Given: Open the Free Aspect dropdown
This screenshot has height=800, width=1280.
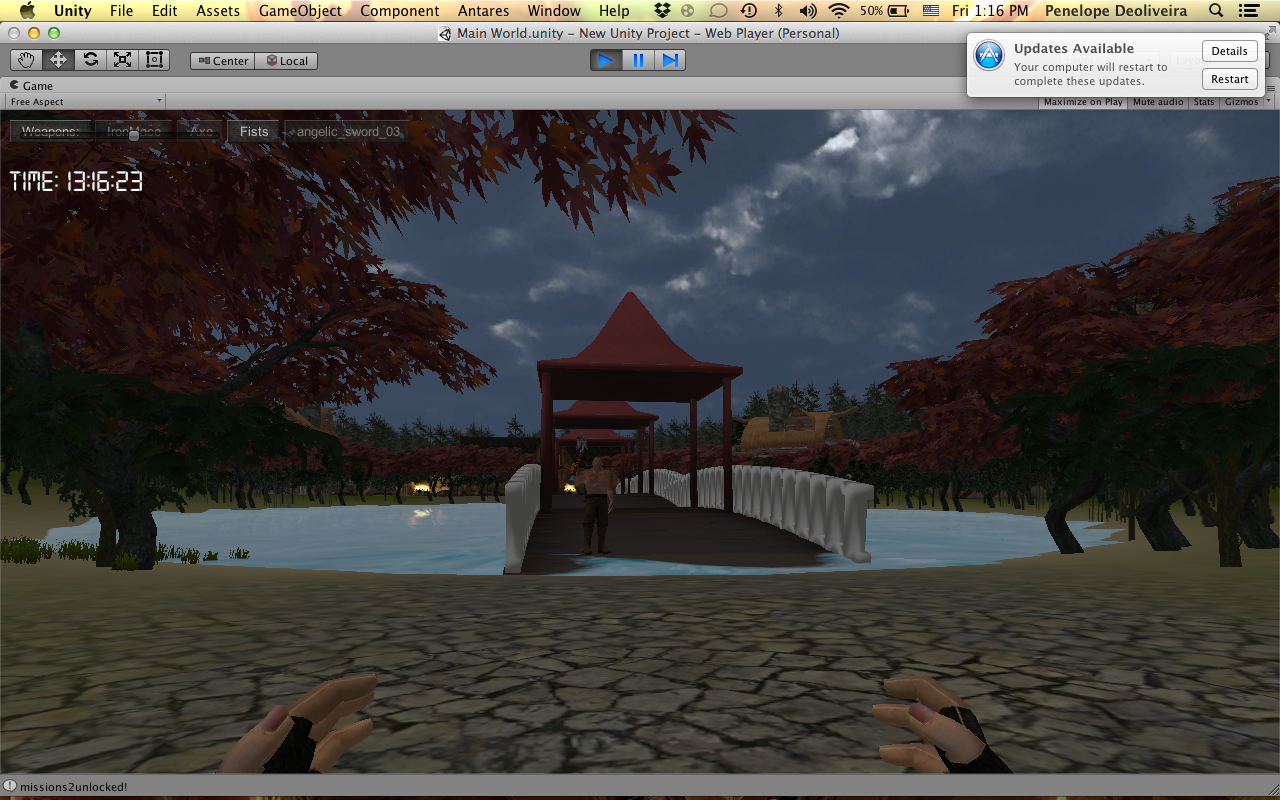Looking at the screenshot, I should (x=86, y=102).
